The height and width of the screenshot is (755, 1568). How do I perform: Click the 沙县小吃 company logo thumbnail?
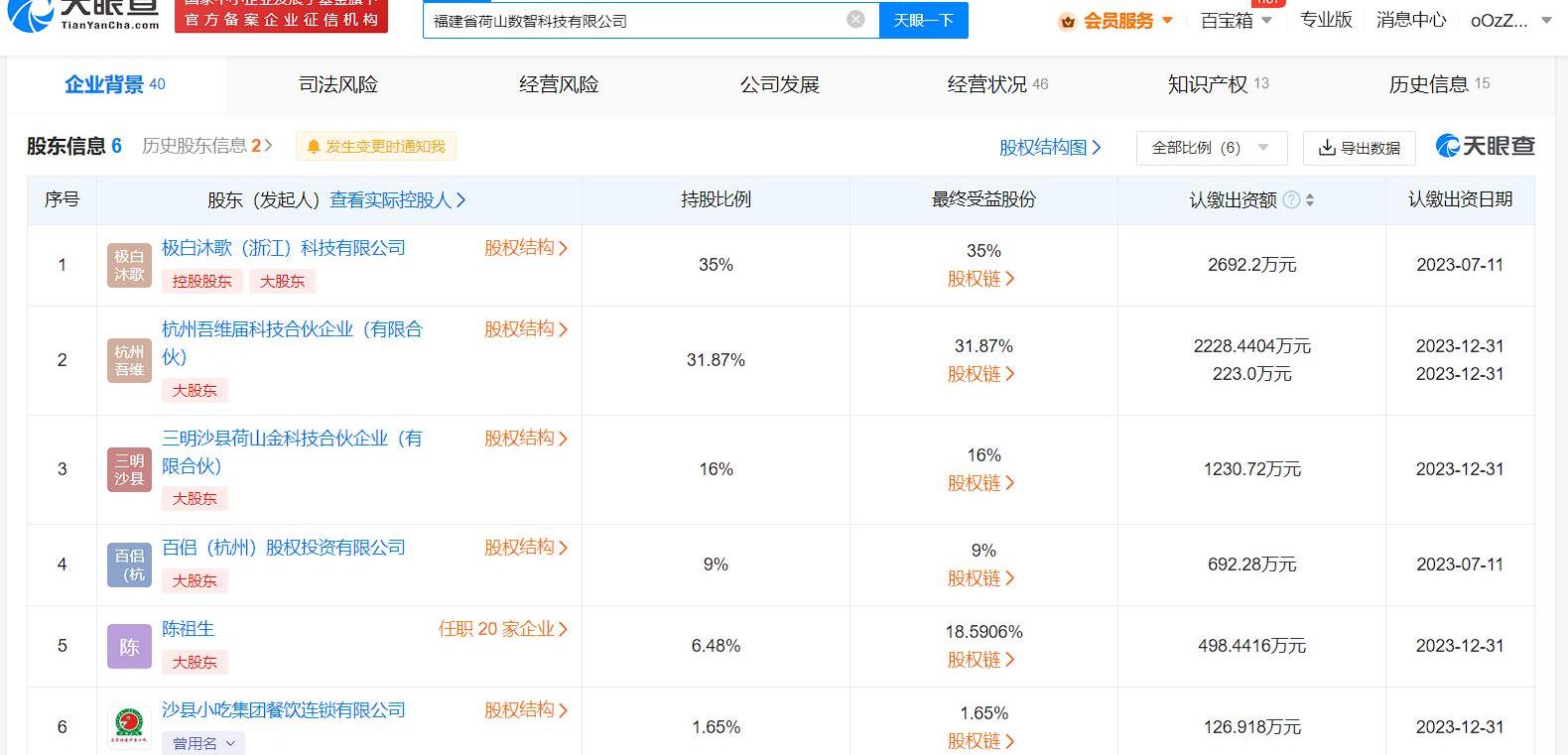(x=129, y=728)
